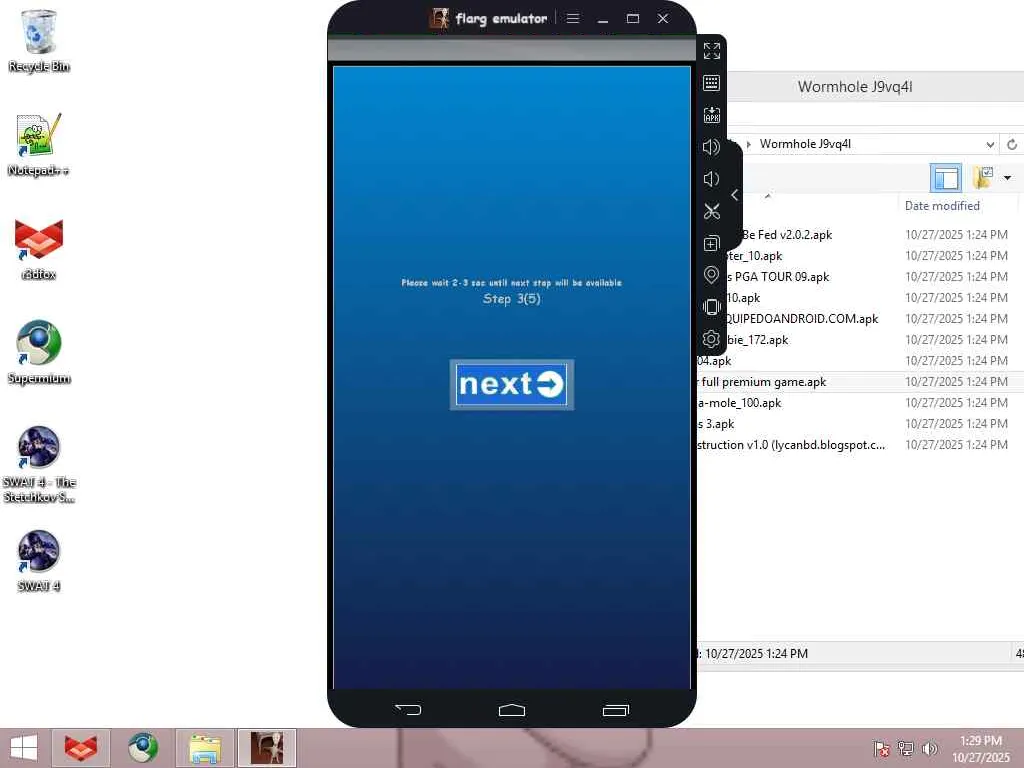The image size is (1024, 768).
Task: Click the Explorer new folder icon
Action: (x=983, y=178)
